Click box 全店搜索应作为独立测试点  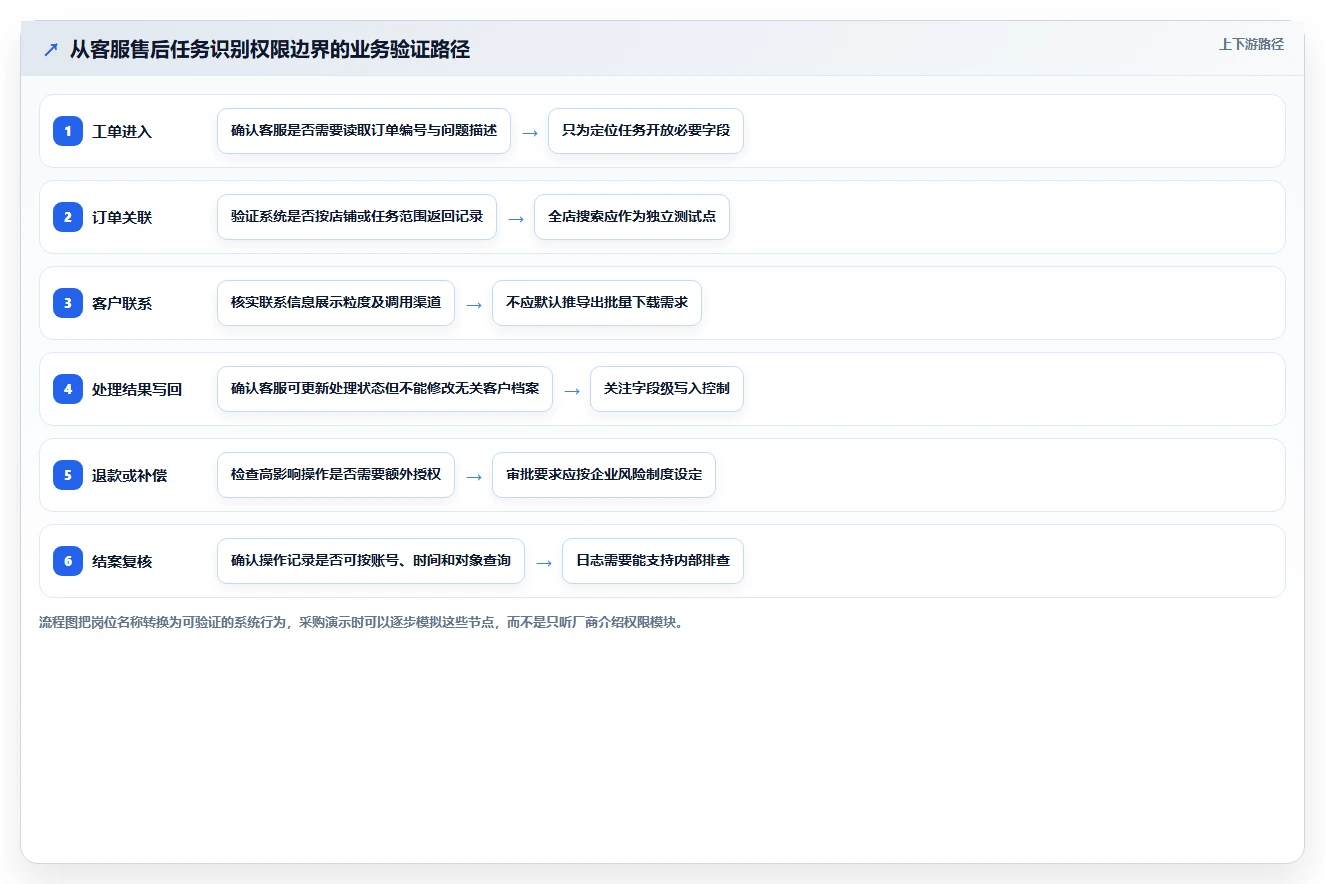632,217
